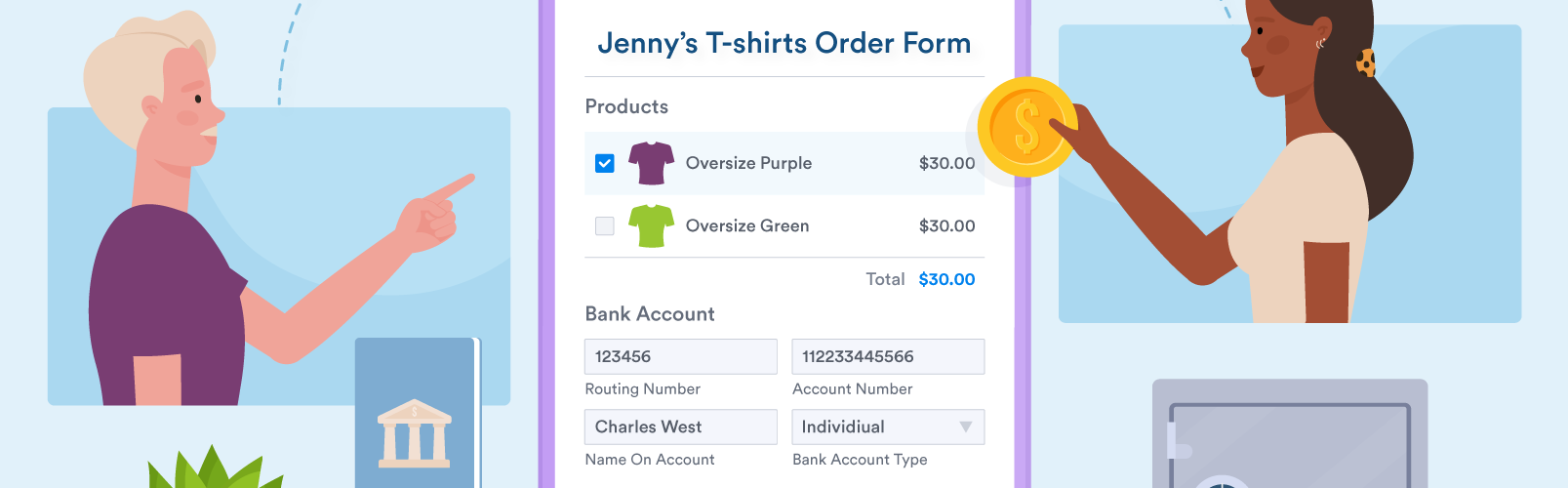Image resolution: width=1568 pixels, height=488 pixels.
Task: Click the green t-shirt icon
Action: click(x=651, y=225)
